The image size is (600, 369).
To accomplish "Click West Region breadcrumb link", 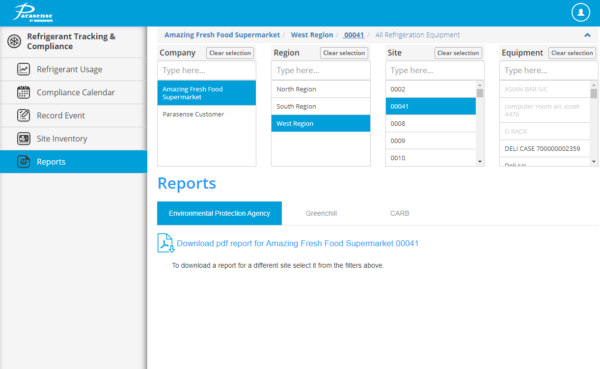I will tap(312, 35).
